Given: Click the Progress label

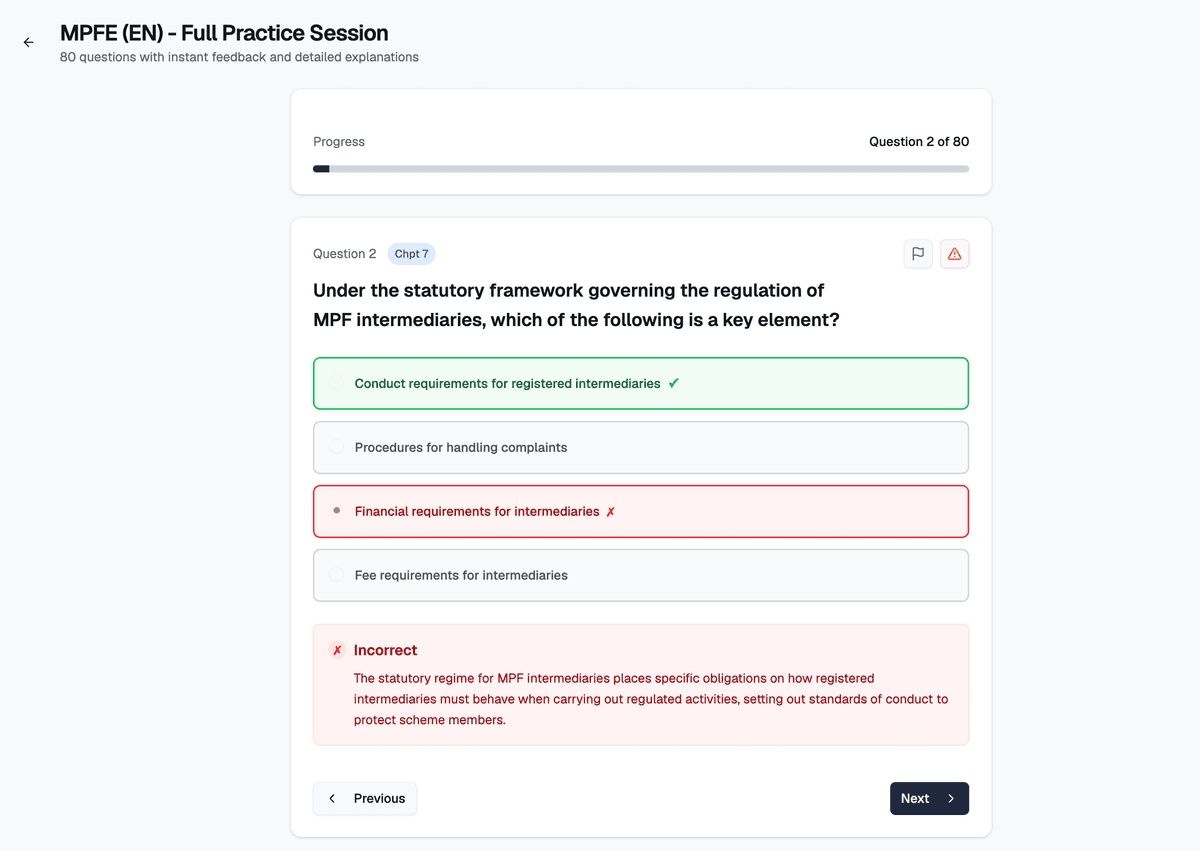Looking at the screenshot, I should pos(339,142).
